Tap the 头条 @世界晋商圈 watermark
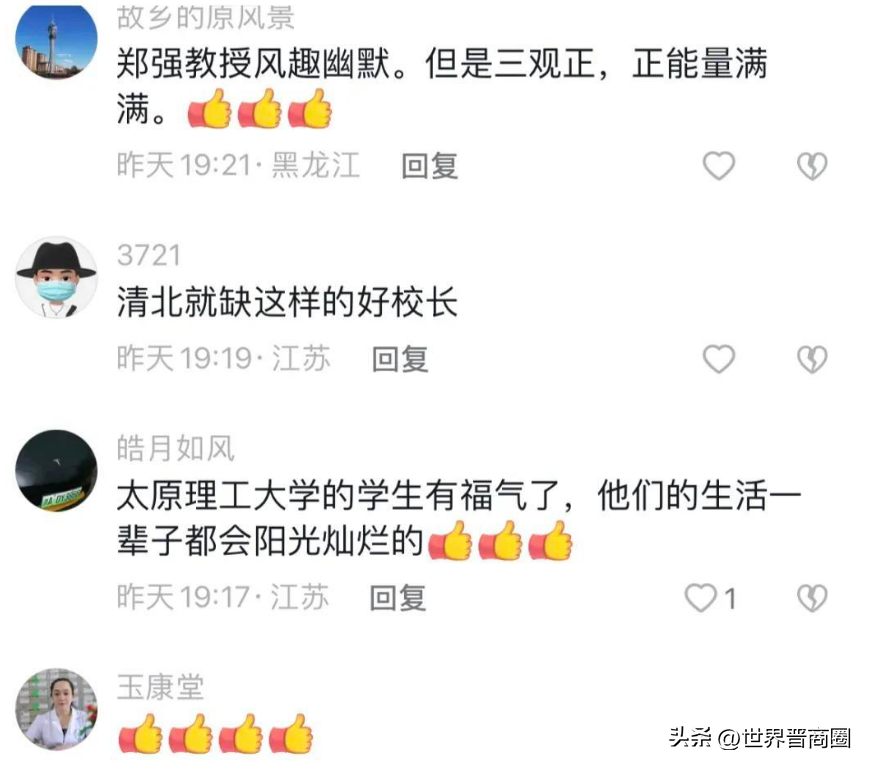Screen dimensions: 871x768 pyautogui.click(x=759, y=738)
